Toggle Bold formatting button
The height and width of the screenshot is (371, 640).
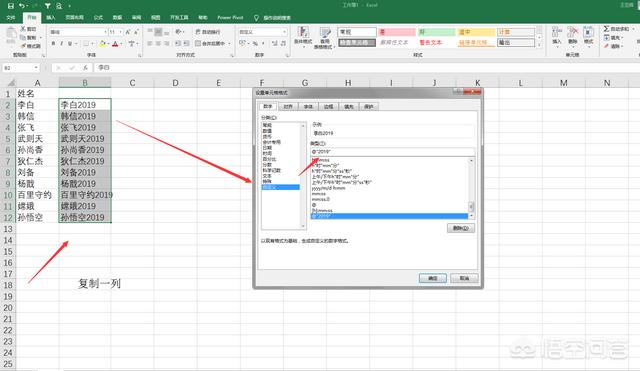click(53, 43)
